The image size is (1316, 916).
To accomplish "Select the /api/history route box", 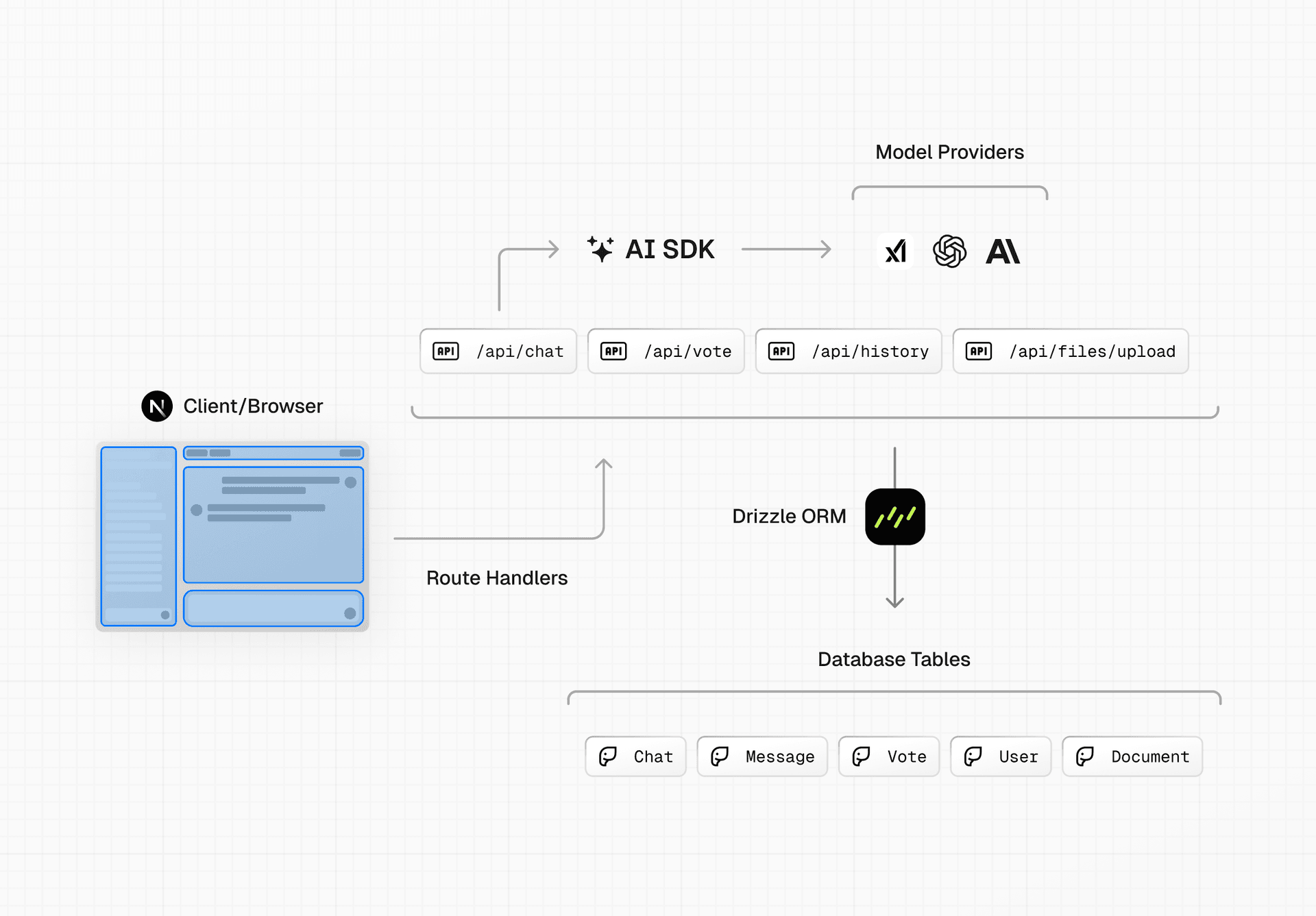I will click(x=849, y=351).
